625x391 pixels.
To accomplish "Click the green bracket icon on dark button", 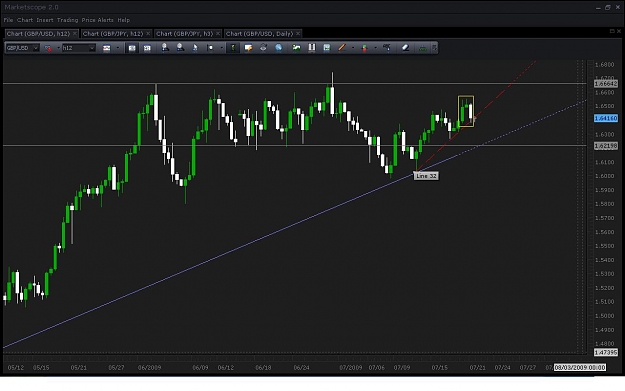I will [233, 48].
